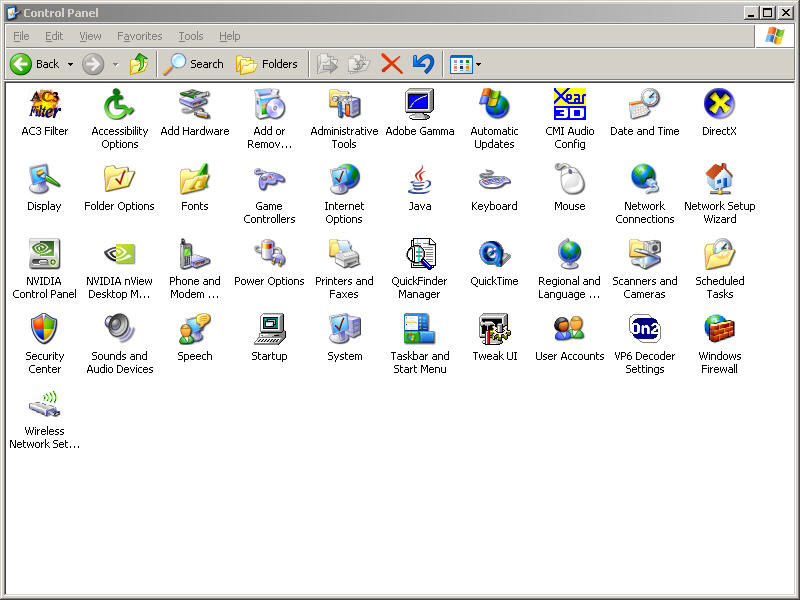Screen dimensions: 800x600
Task: Open Scanners and Cameras
Action: [x=644, y=269]
